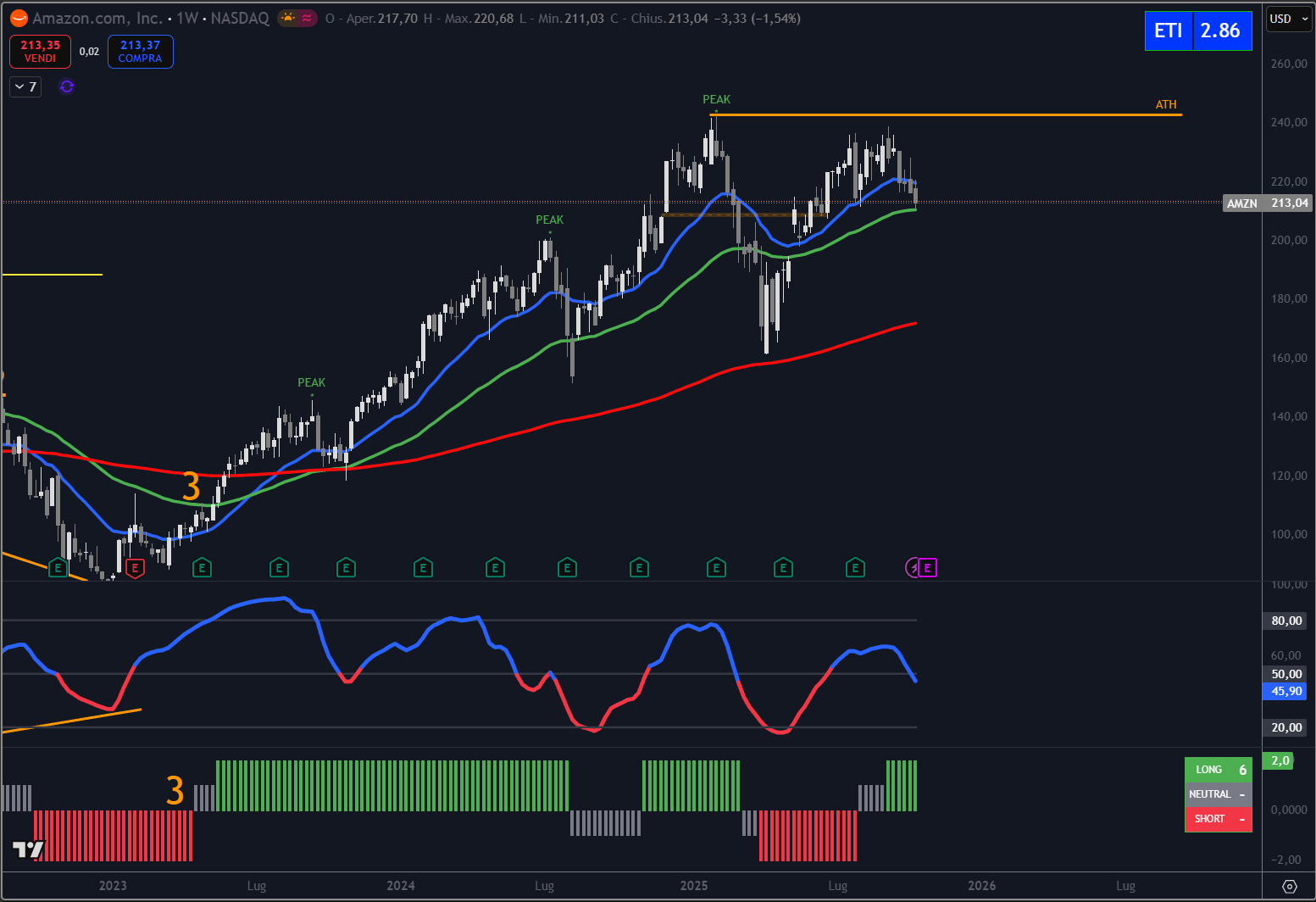Click the magenta upcoming earnings E marker
1316x902 pixels.
[928, 568]
